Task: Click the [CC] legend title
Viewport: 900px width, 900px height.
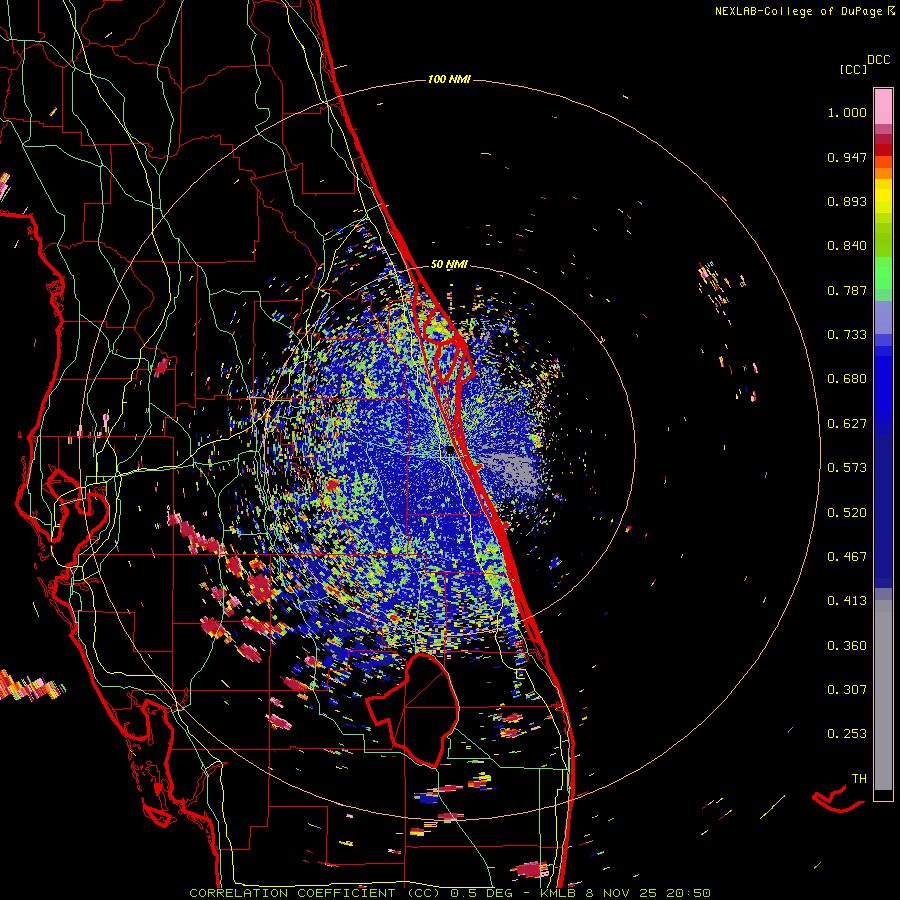Action: tap(853, 69)
